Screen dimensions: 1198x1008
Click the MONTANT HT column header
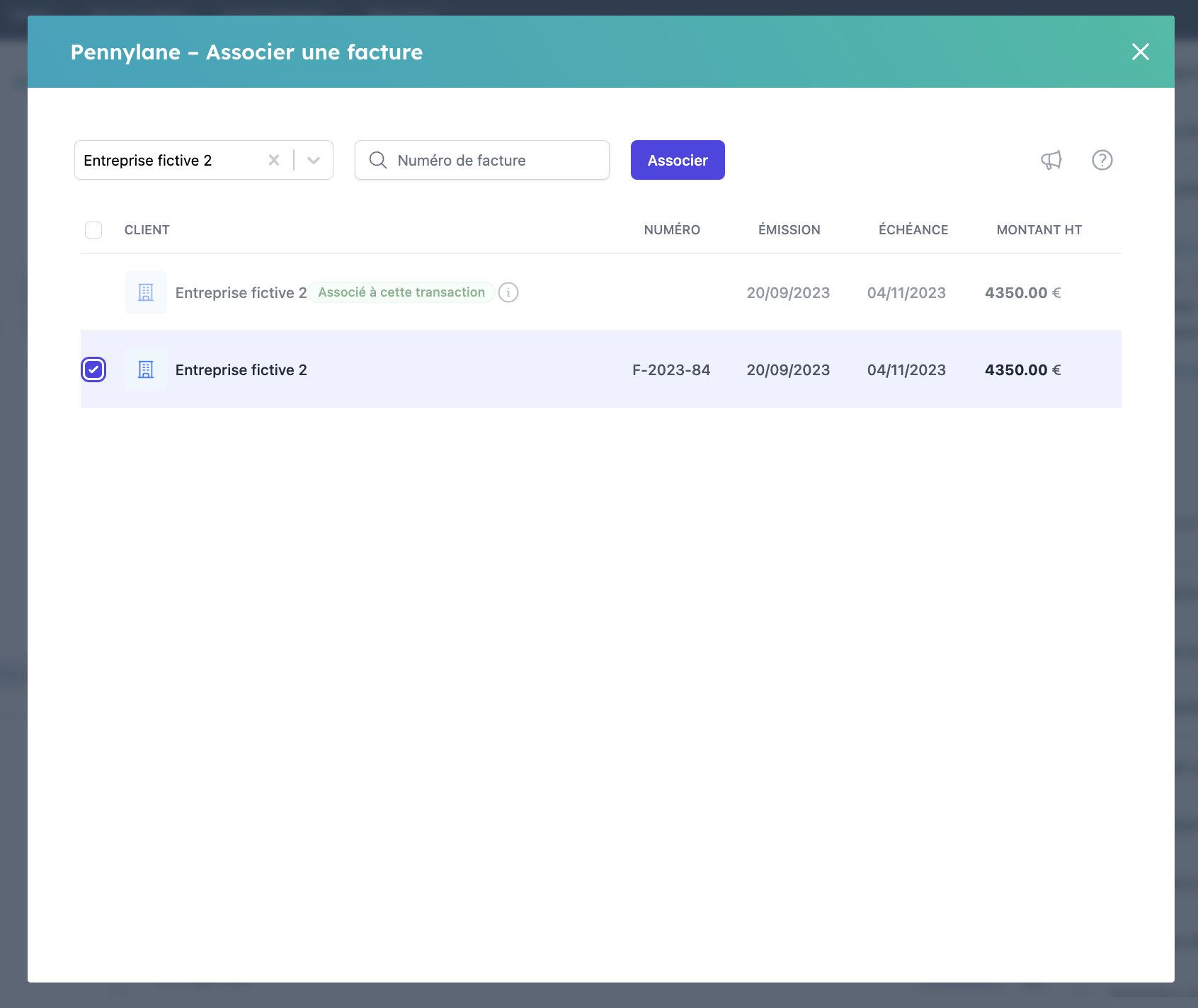tap(1039, 230)
